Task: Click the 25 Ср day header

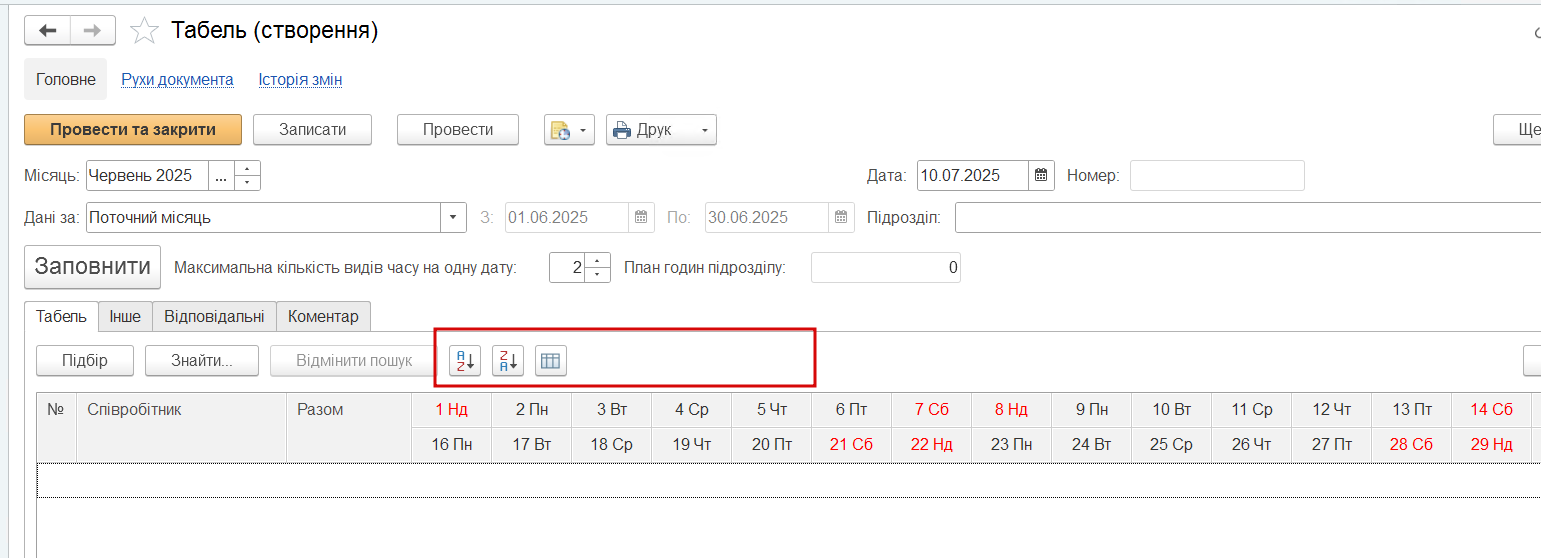Action: [x=1172, y=445]
